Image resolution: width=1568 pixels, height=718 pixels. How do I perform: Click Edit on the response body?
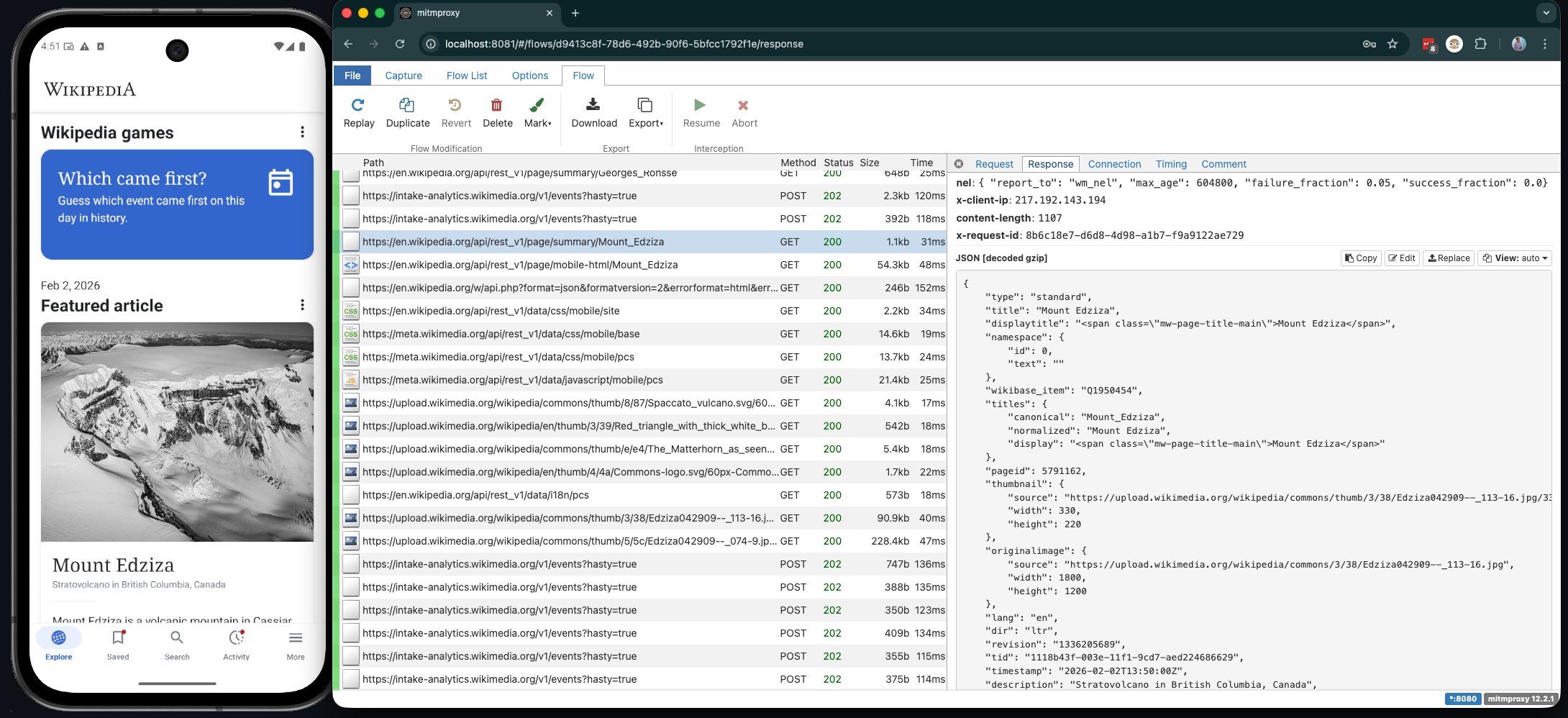1403,258
